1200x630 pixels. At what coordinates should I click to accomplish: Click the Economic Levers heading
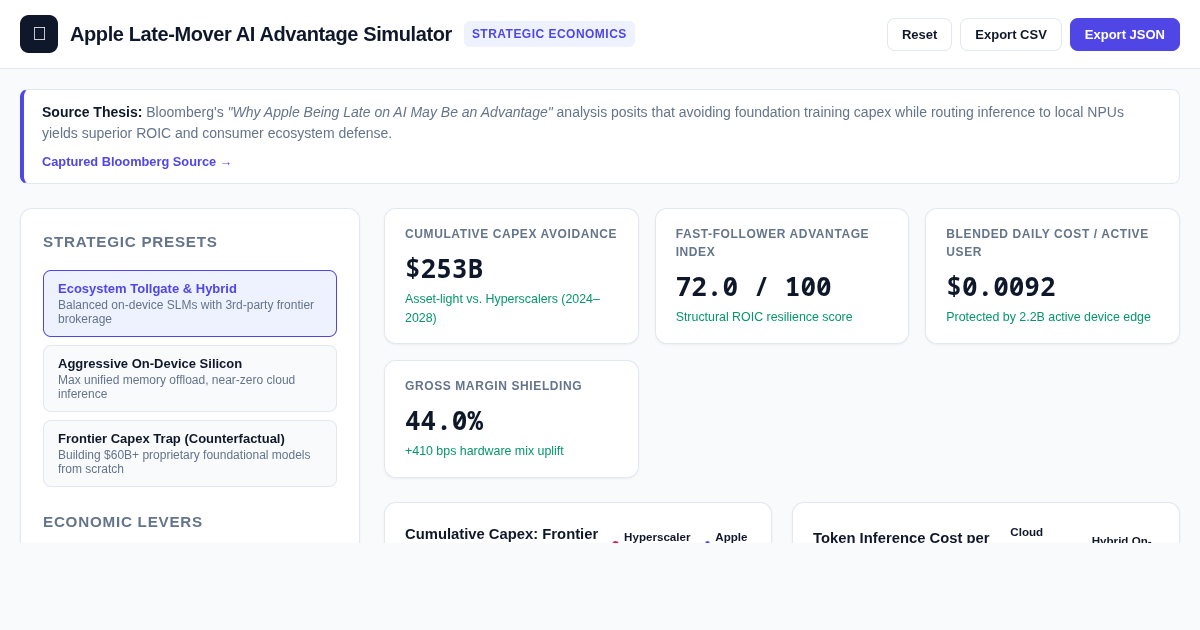click(123, 521)
